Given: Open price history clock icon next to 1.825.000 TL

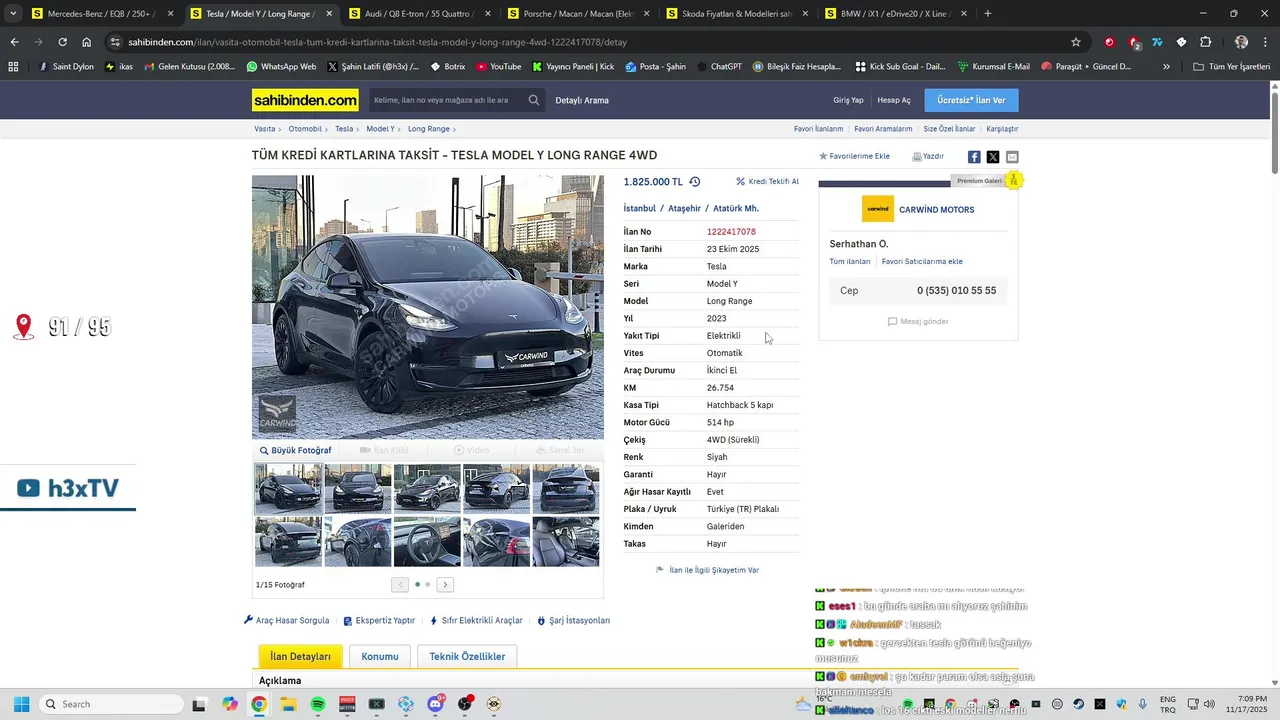Looking at the screenshot, I should pyautogui.click(x=695, y=182).
